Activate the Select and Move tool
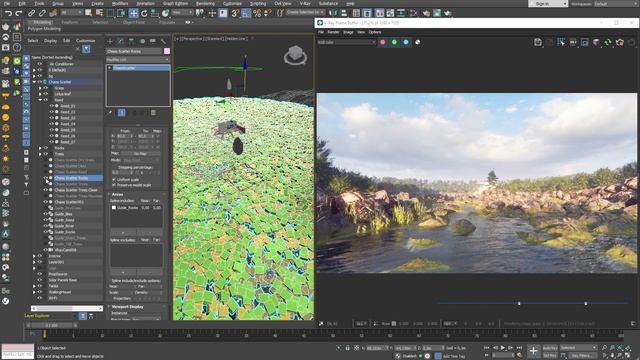This screenshot has height=360, width=640. pyautogui.click(x=133, y=13)
